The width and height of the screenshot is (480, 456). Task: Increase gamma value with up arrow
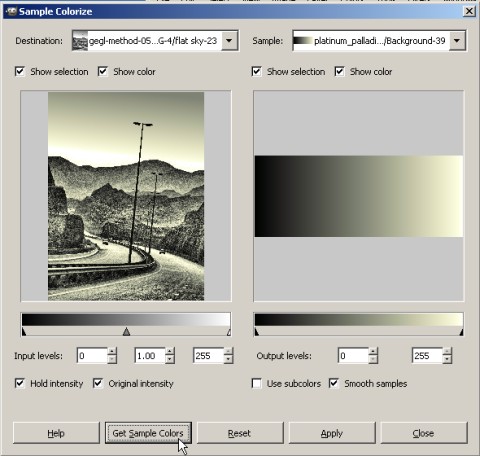point(170,352)
